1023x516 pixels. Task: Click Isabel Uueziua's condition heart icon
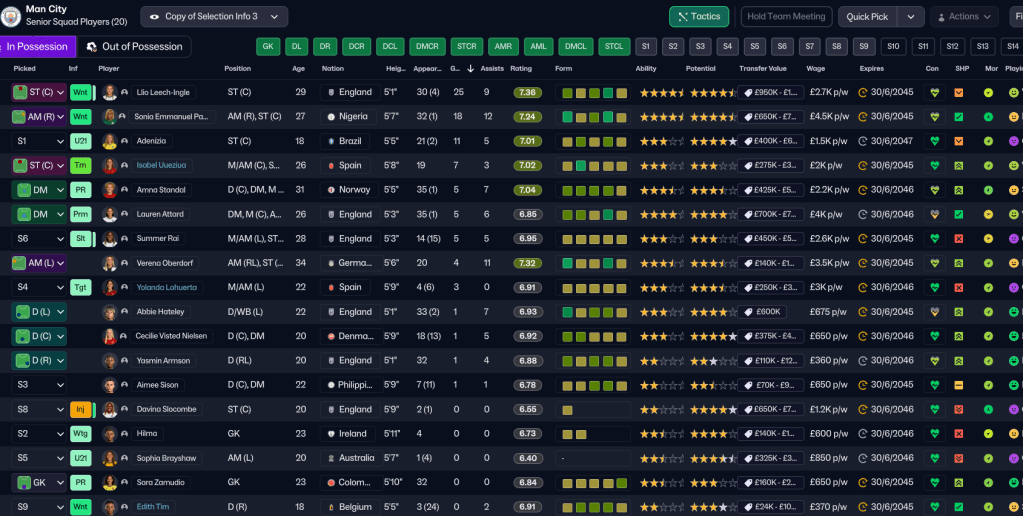point(934,165)
